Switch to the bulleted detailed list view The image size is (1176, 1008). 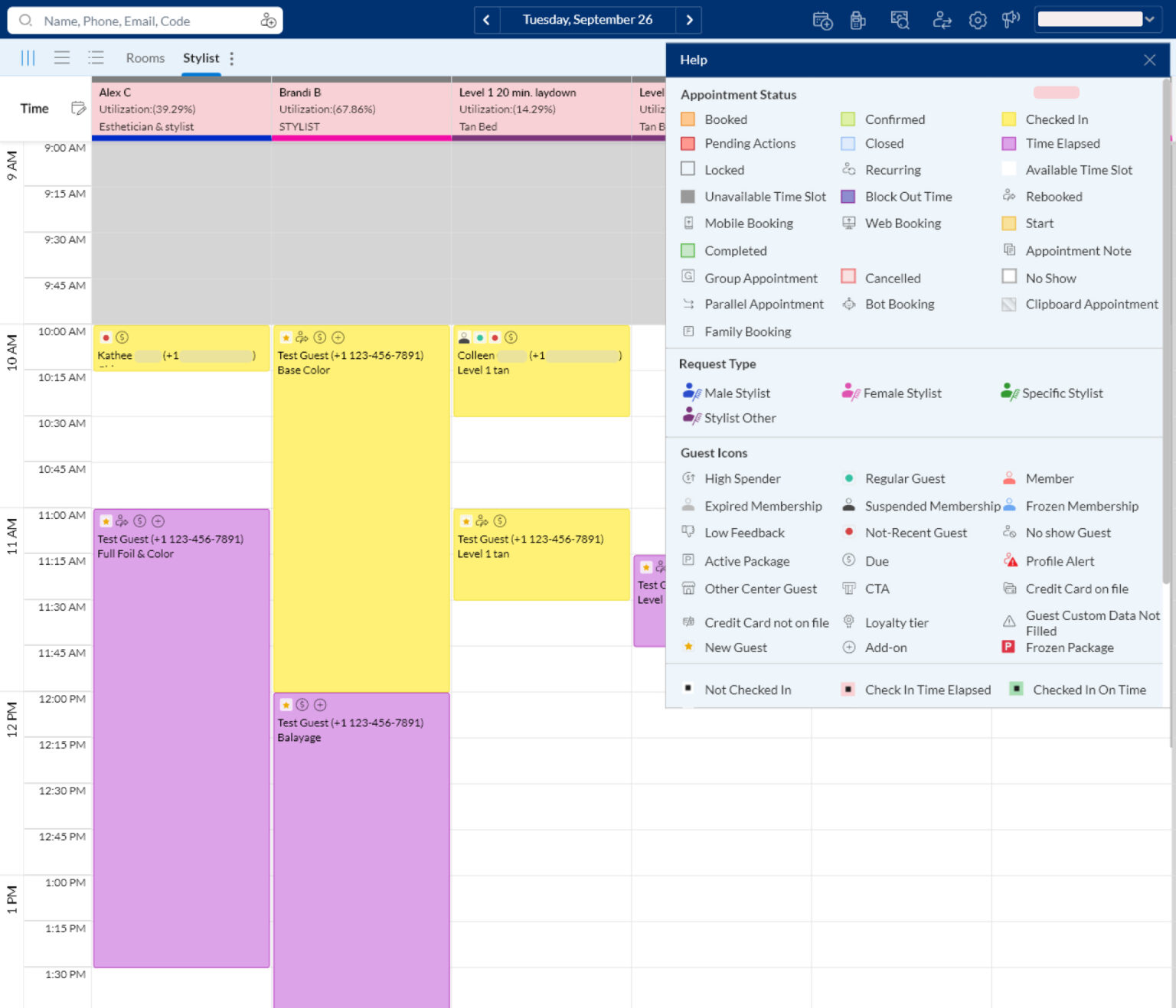96,58
